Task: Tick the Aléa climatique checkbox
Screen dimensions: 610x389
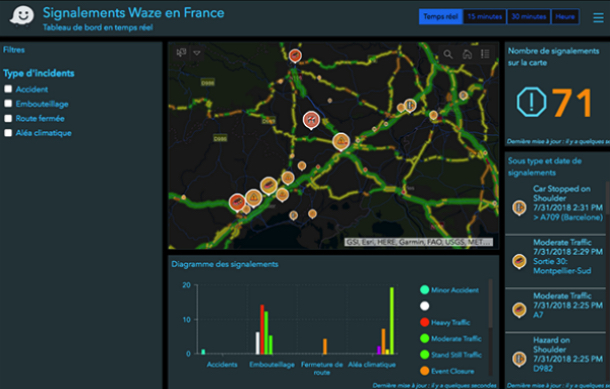Action: (8, 133)
